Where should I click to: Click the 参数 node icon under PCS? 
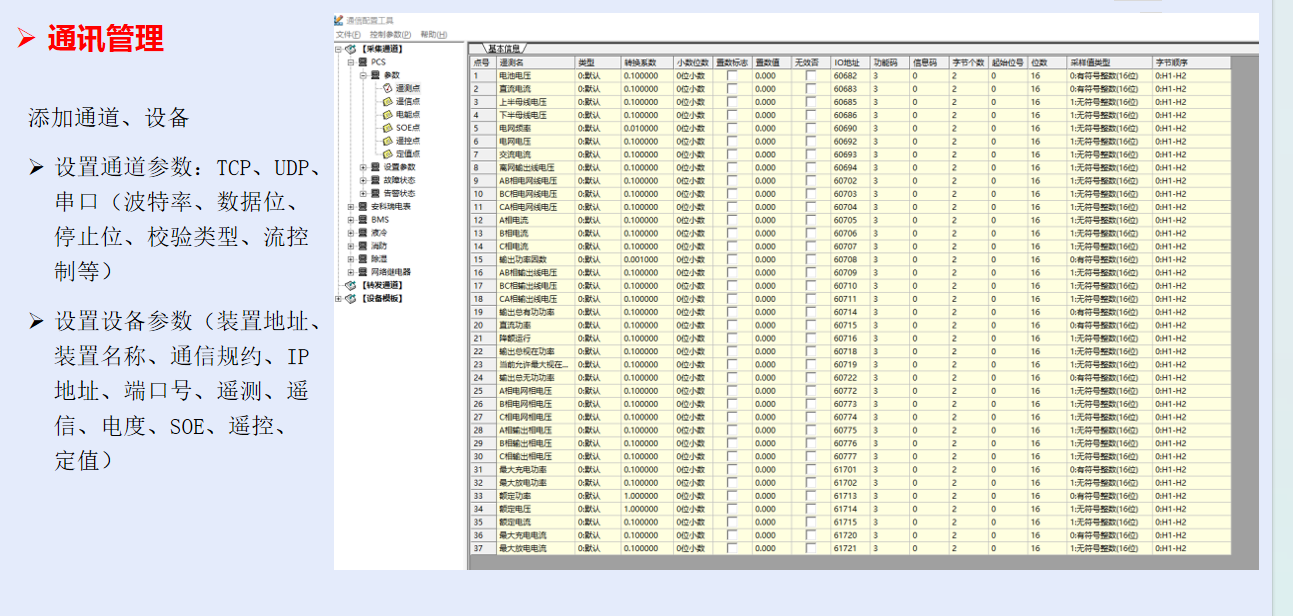(375, 75)
